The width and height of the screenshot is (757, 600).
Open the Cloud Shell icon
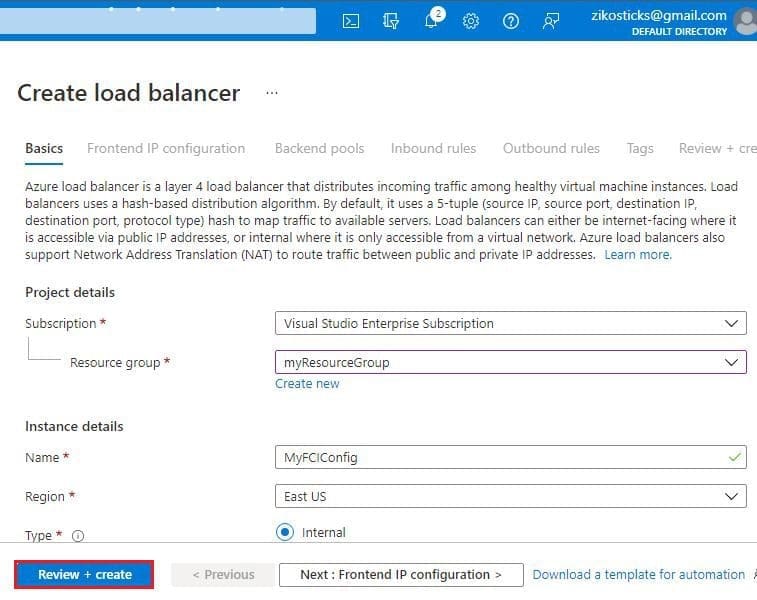350,21
